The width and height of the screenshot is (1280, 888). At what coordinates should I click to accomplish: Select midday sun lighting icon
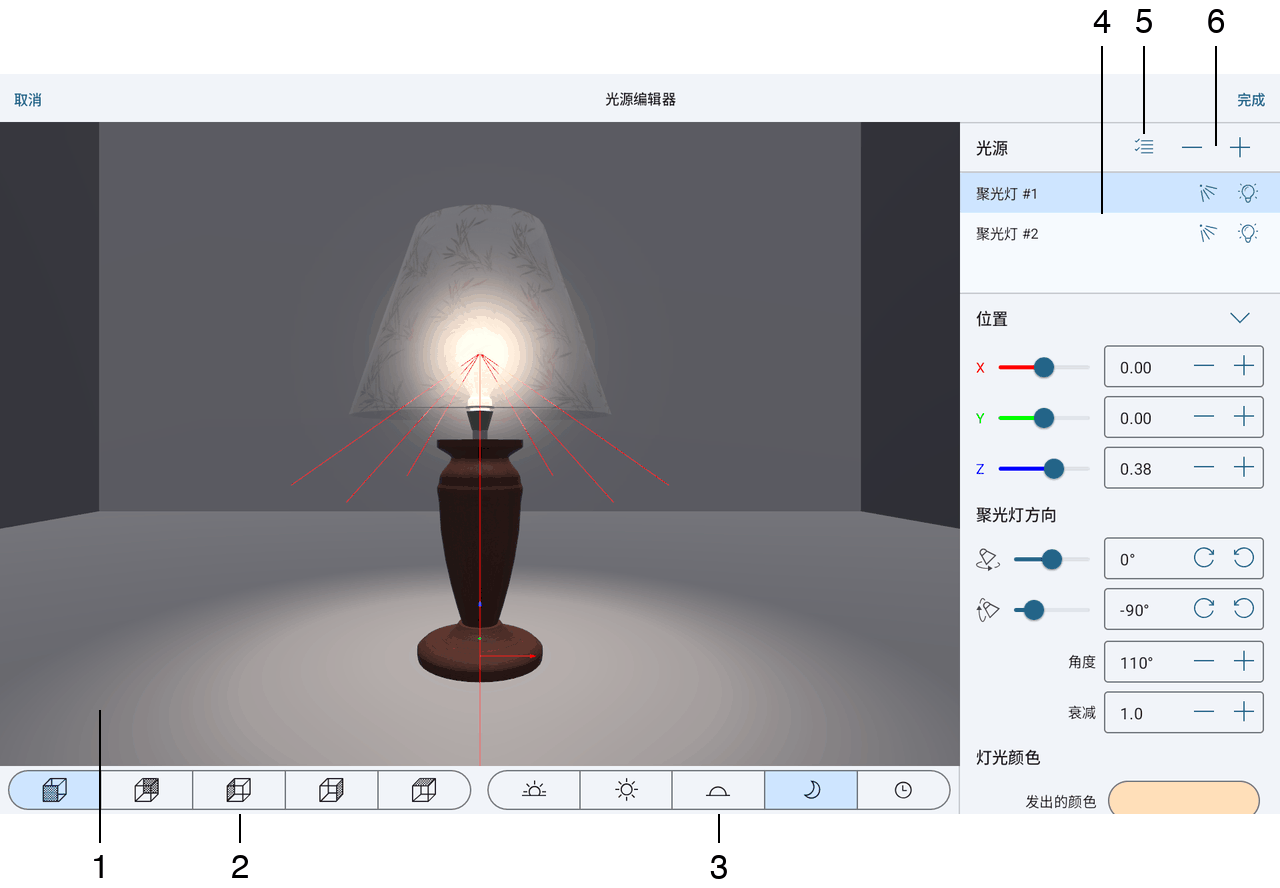point(626,790)
